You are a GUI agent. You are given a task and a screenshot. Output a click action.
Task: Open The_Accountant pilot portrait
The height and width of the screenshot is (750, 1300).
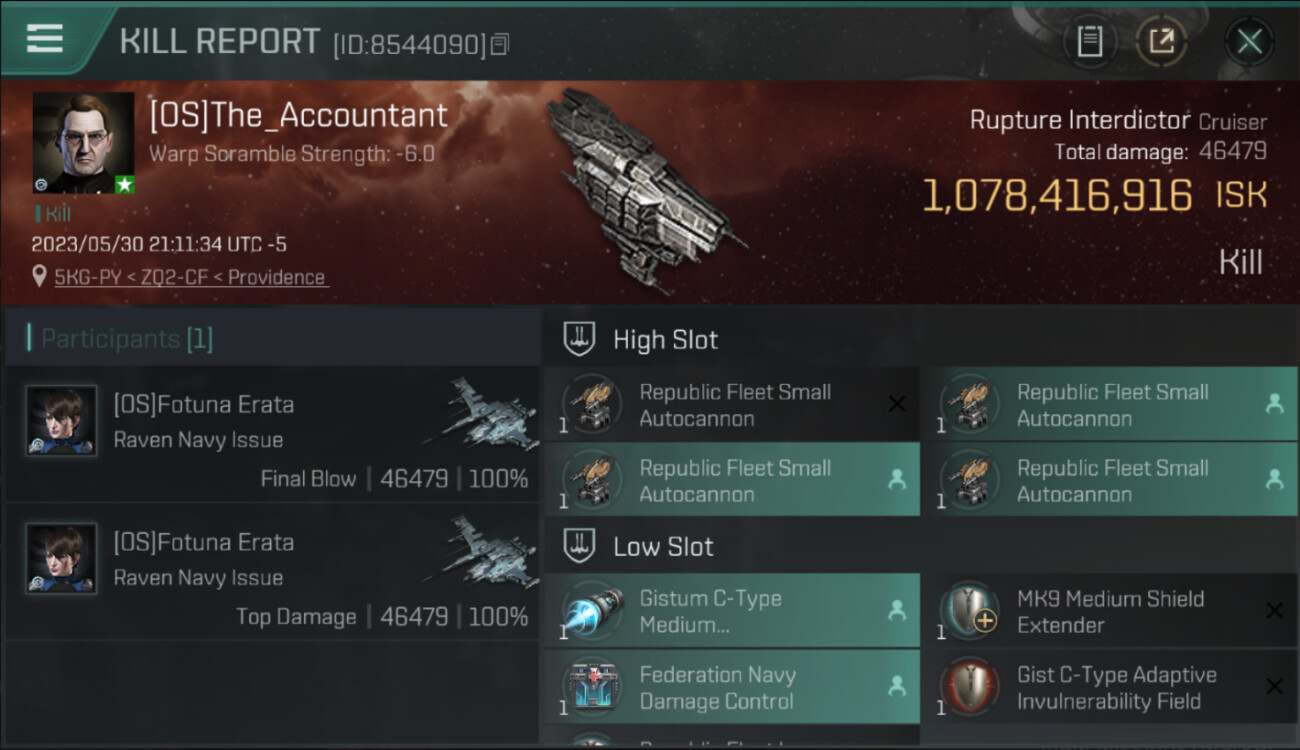click(x=84, y=143)
